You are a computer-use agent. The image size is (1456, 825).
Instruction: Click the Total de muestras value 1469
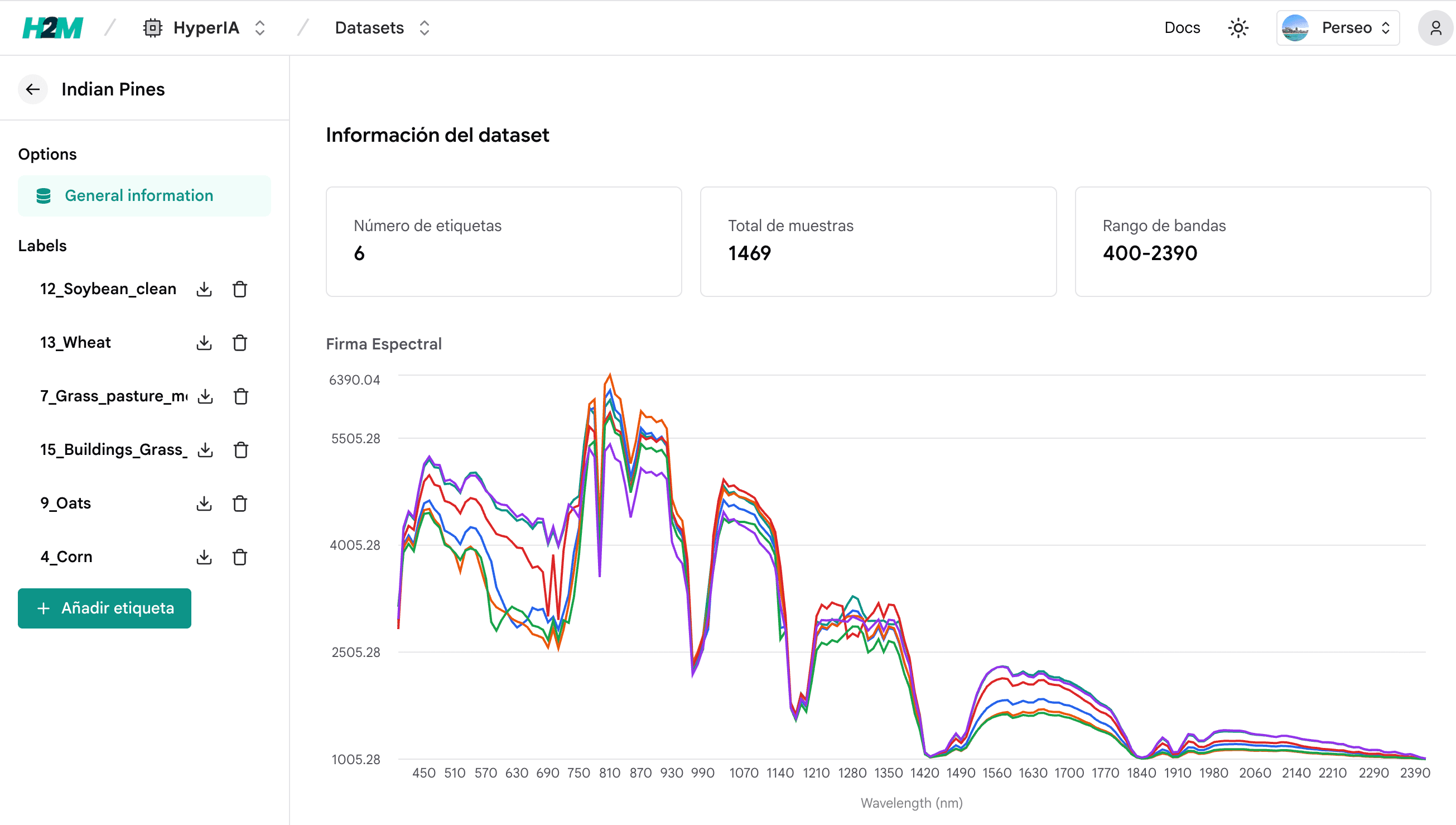tap(749, 253)
